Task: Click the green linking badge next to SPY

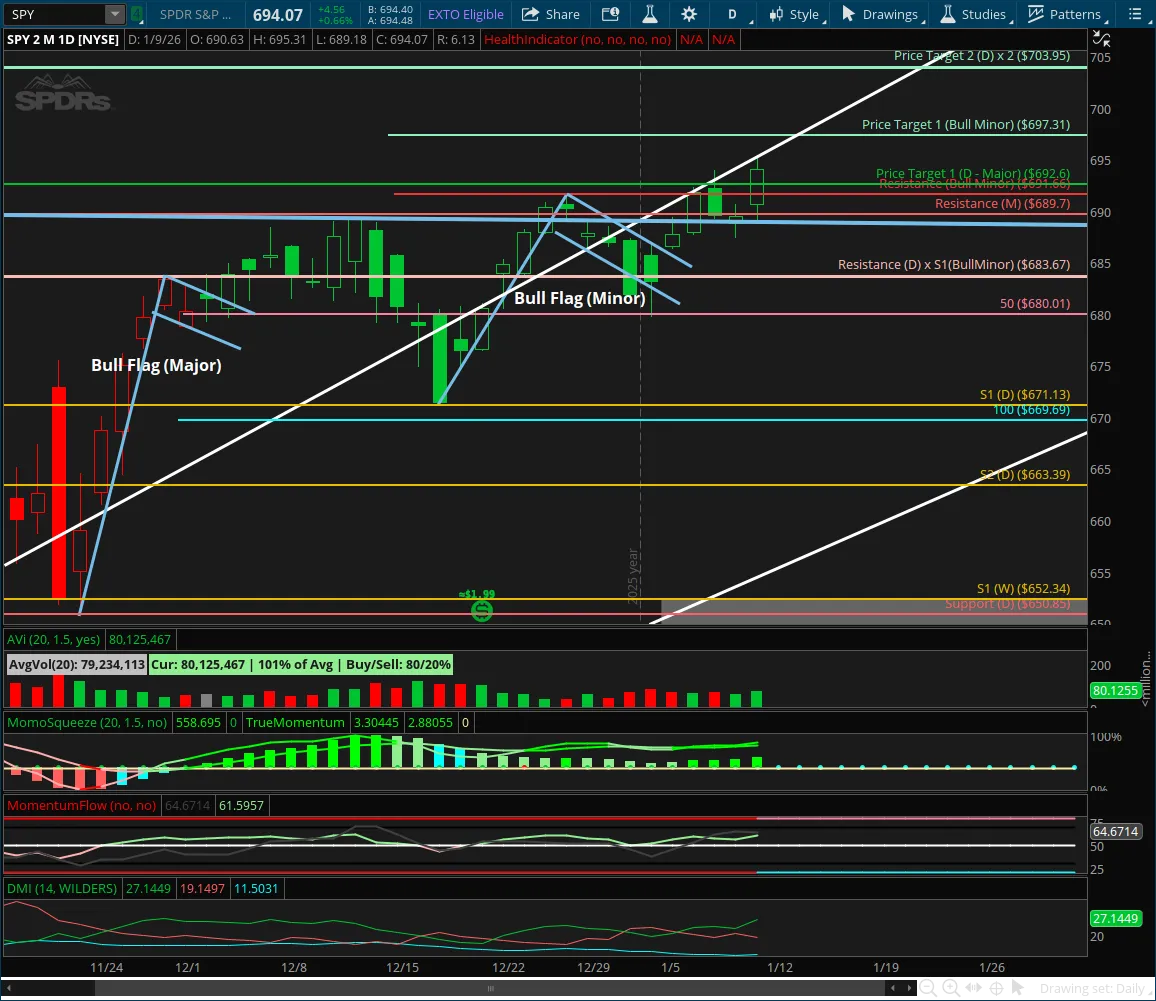Action: (137, 14)
